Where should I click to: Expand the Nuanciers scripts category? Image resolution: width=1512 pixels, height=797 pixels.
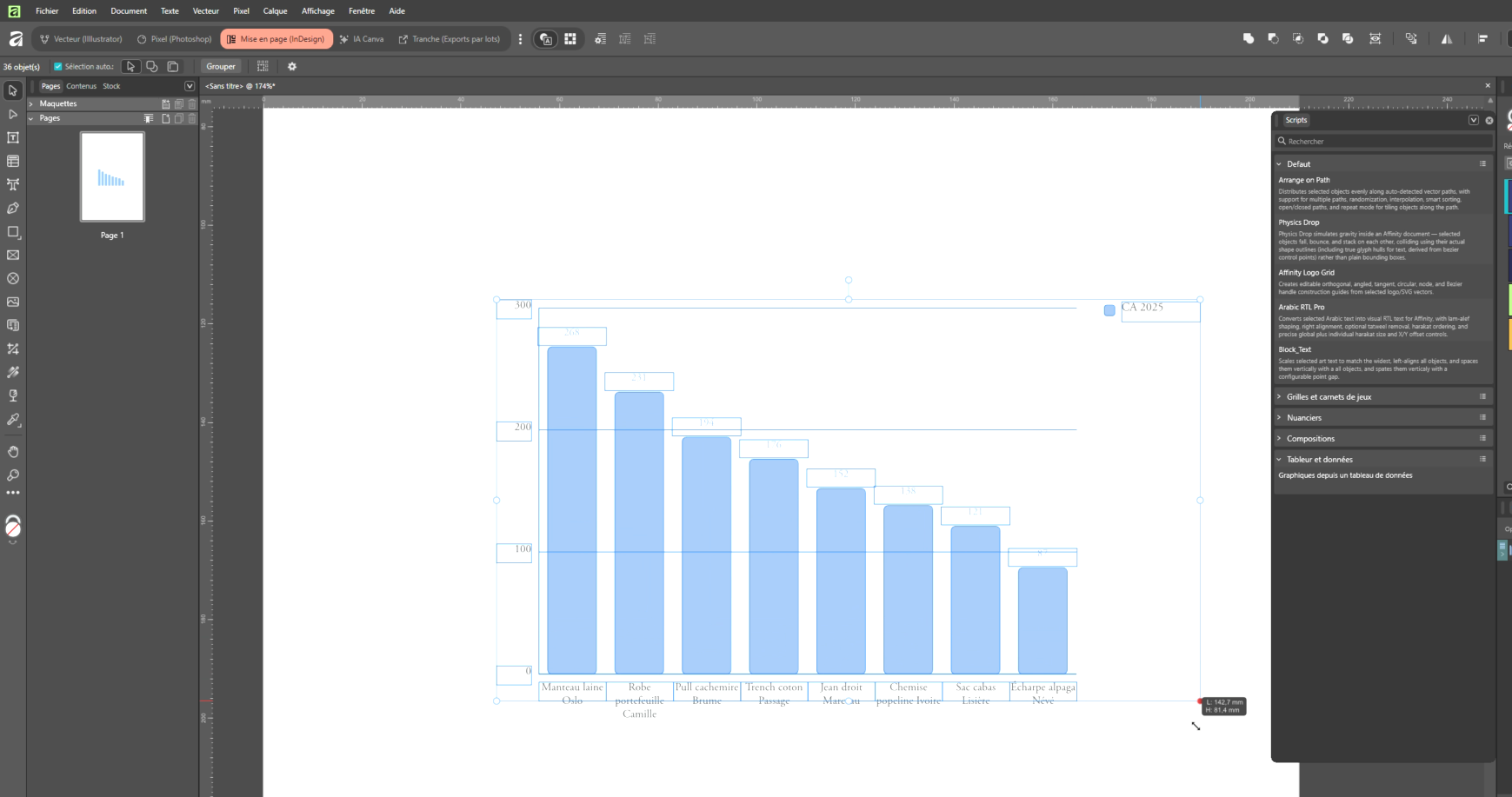click(x=1279, y=417)
